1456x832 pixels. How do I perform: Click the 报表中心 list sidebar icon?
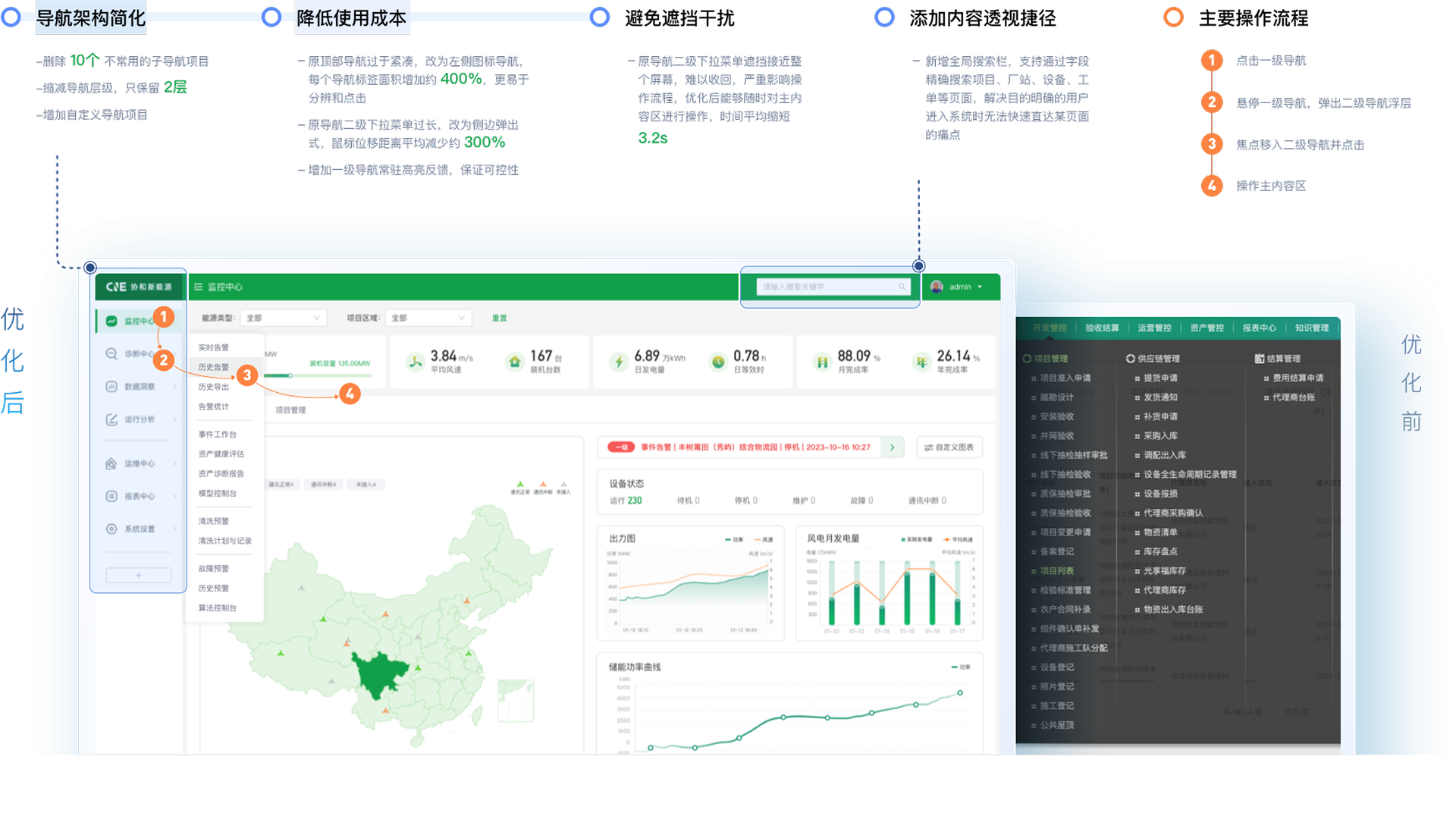[111, 496]
